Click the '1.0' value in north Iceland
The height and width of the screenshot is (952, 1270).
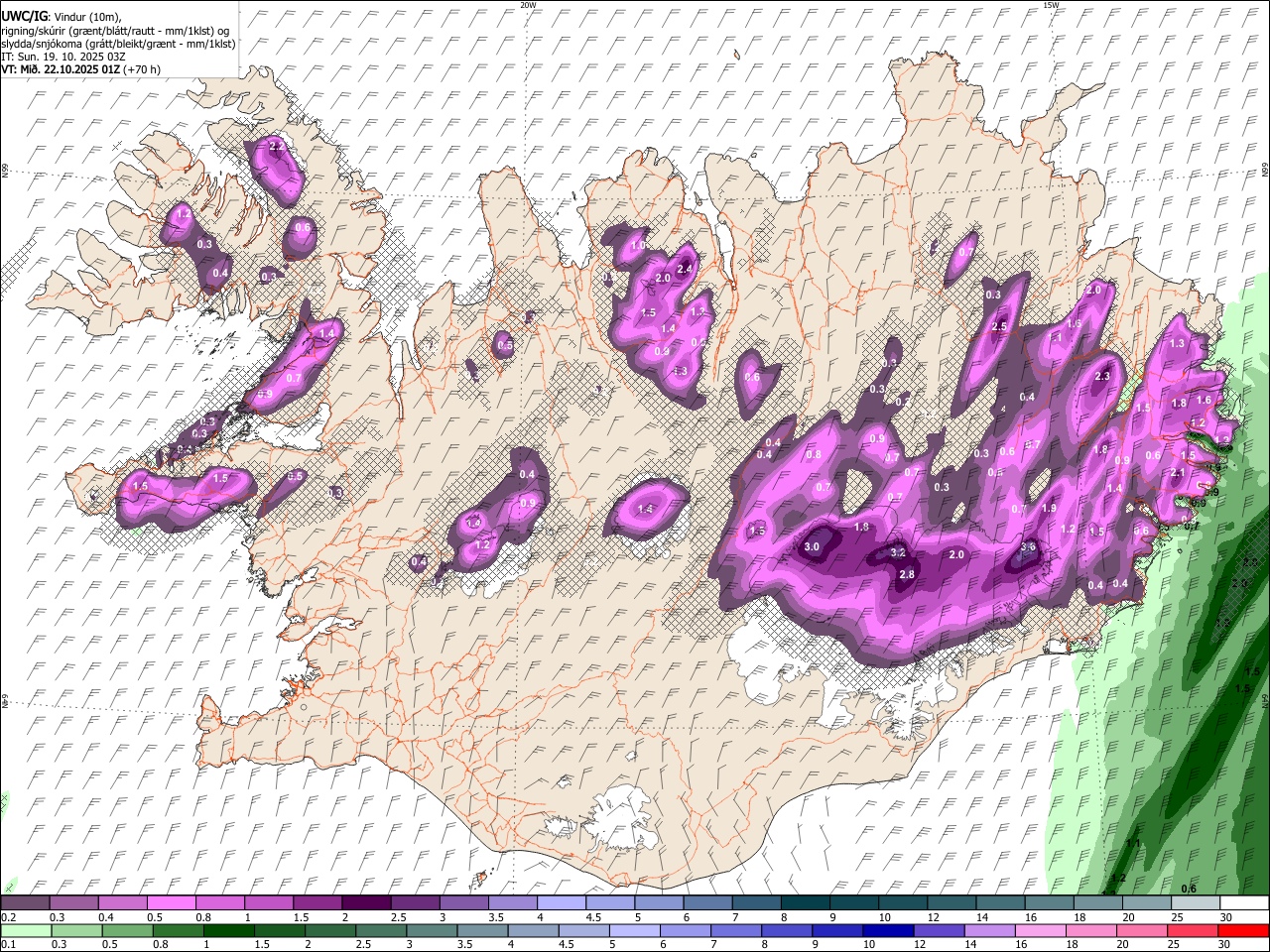(638, 245)
